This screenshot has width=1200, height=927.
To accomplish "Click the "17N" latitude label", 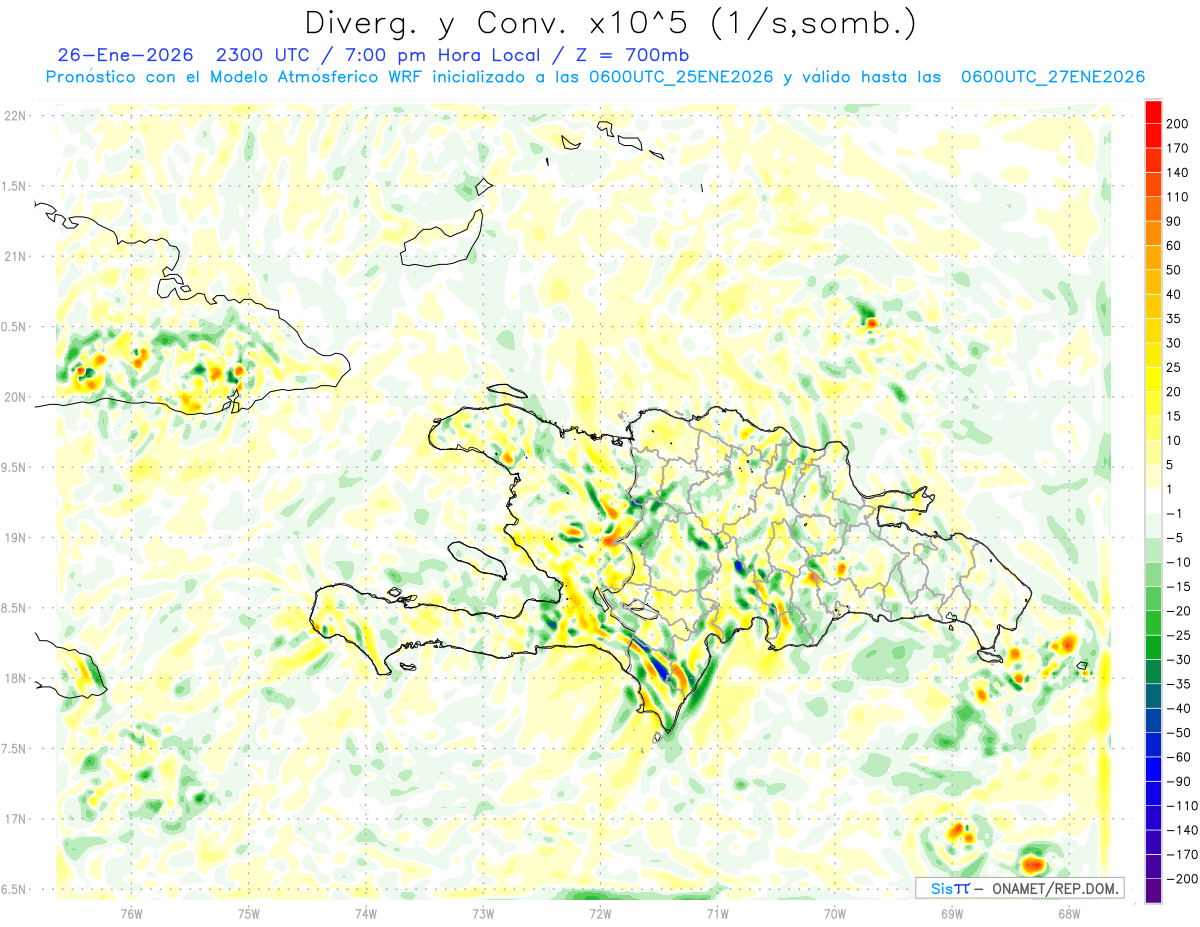I will (x=14, y=819).
